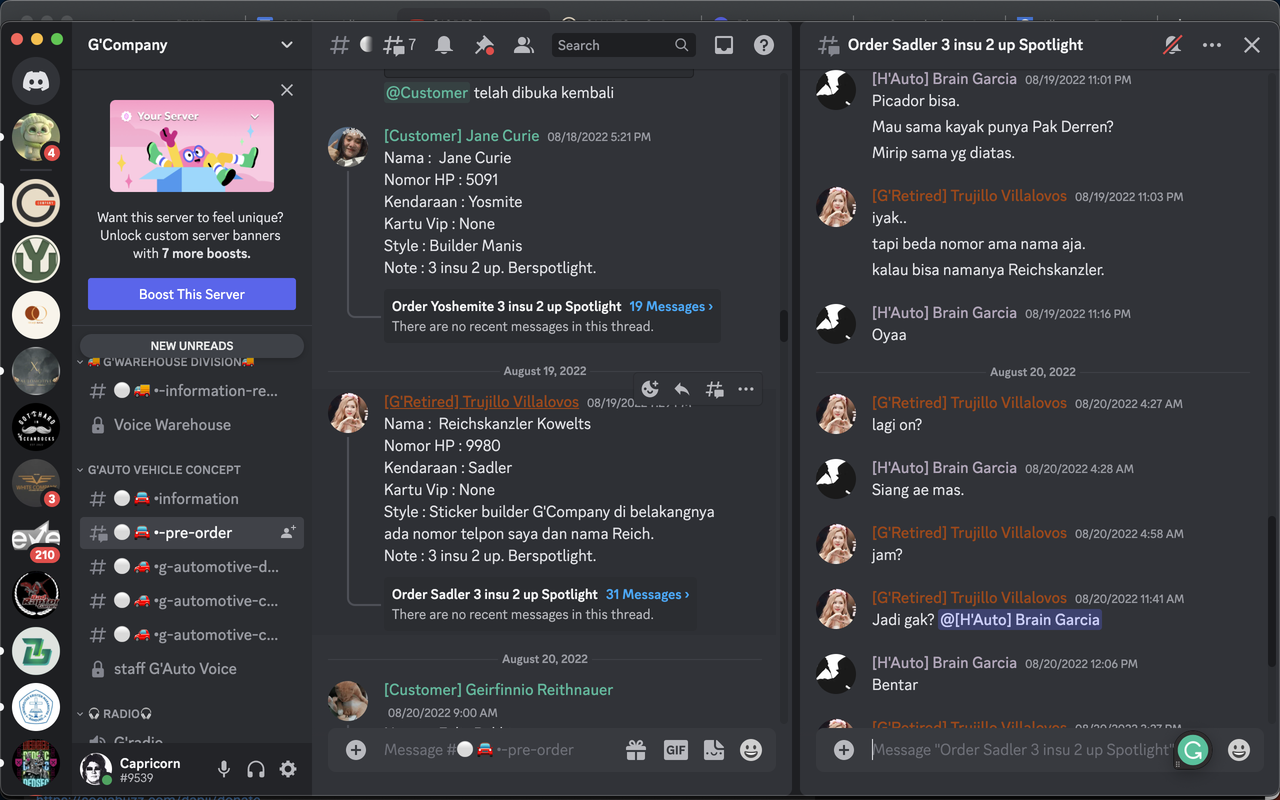Toggle the member list icon

pyautogui.click(x=524, y=45)
